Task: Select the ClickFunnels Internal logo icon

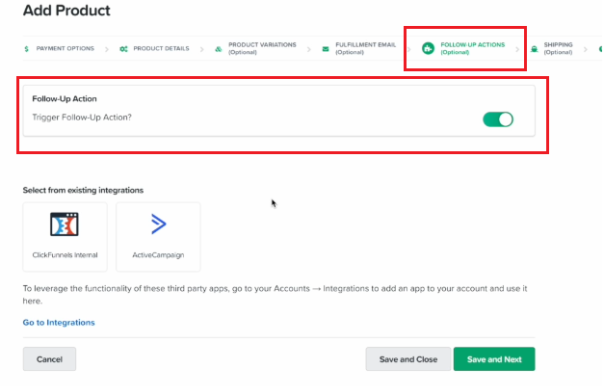Action: (x=64, y=224)
